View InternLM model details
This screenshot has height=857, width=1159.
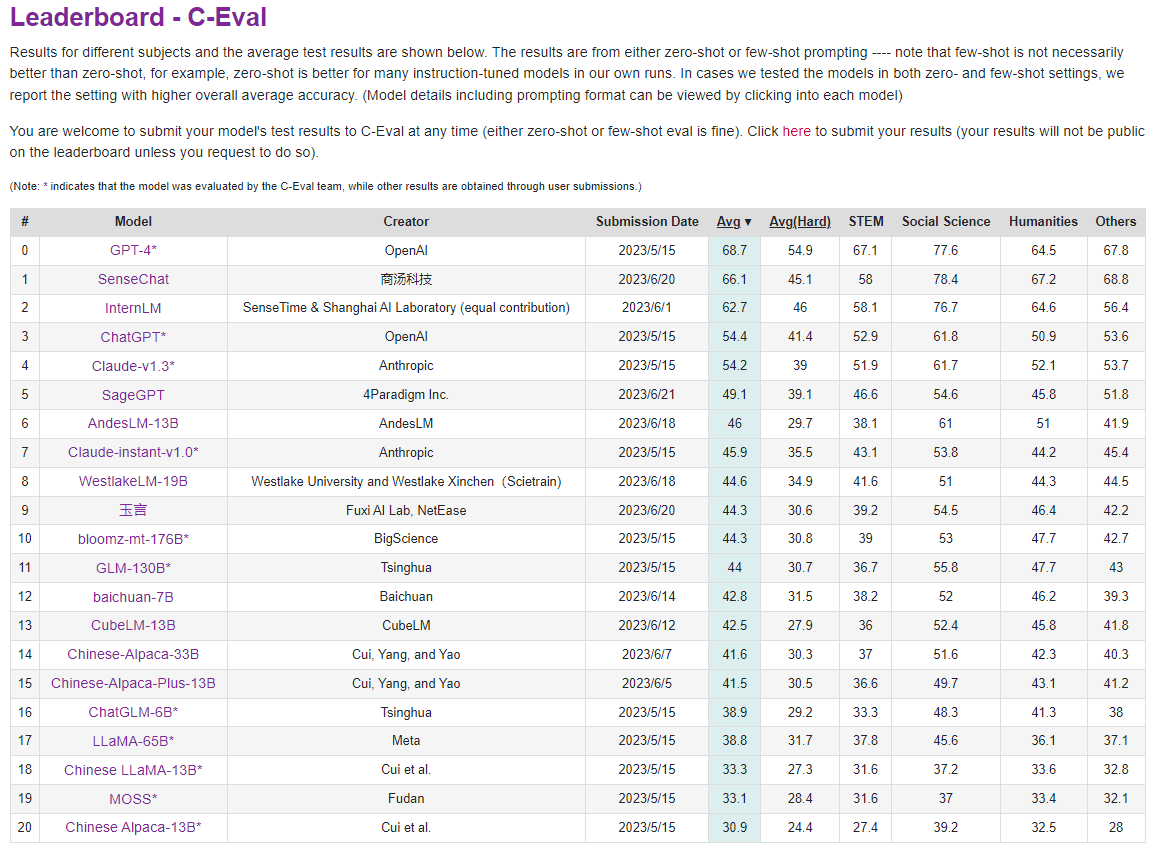coord(133,308)
